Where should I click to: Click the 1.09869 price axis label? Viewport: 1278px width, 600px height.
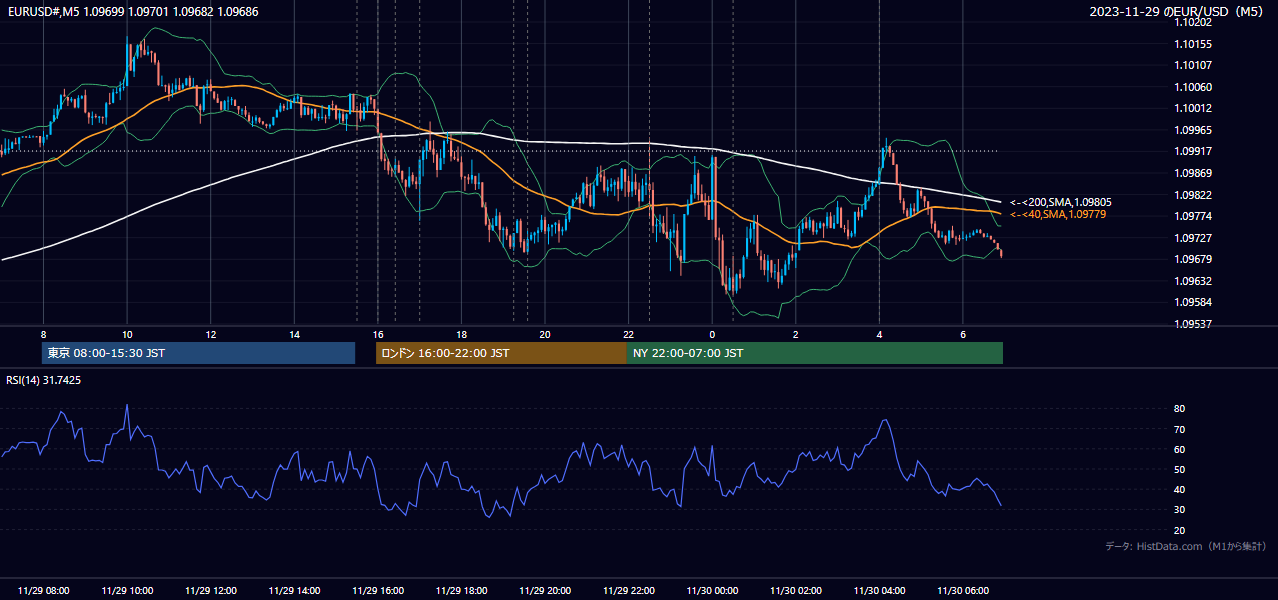pos(1193,173)
